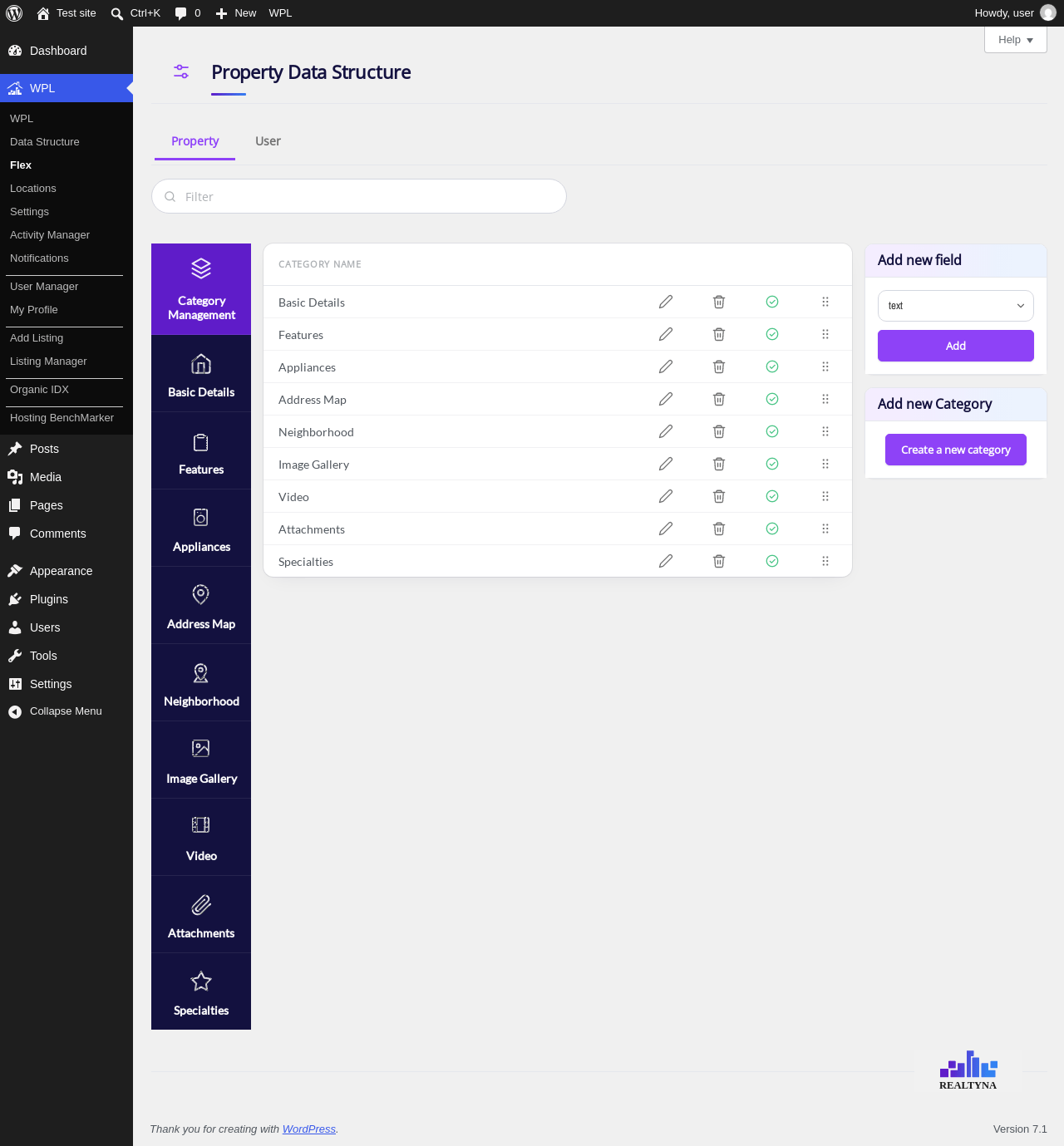Open Address Map section in sidebar
This screenshot has height=1146, width=1064.
201,606
